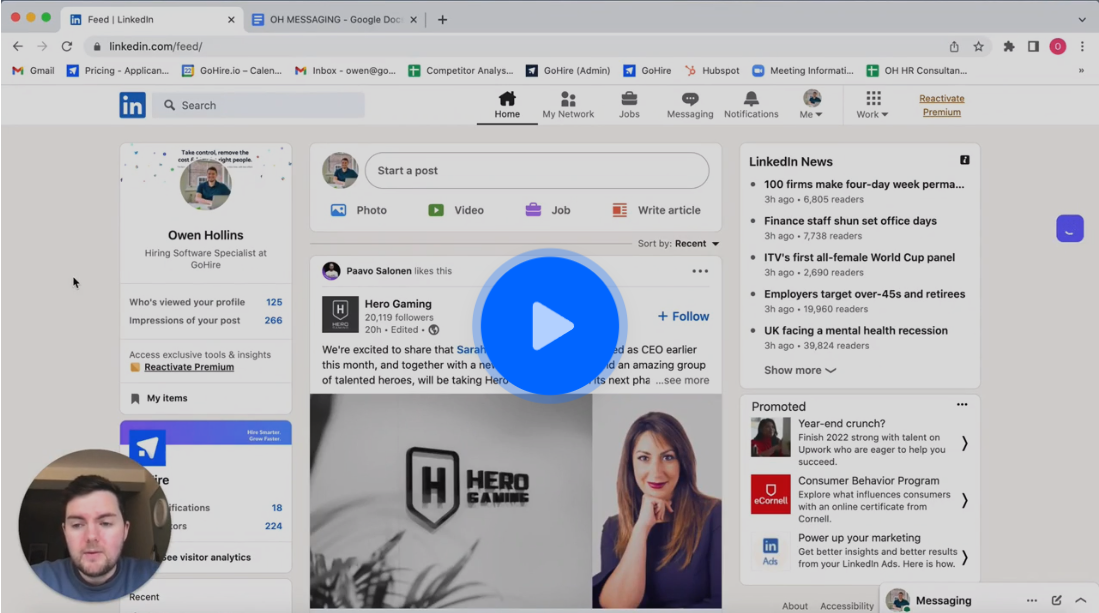Image resolution: width=1099 pixels, height=613 pixels.
Task: Click Reactivate Premium in sidebar
Action: (x=189, y=367)
